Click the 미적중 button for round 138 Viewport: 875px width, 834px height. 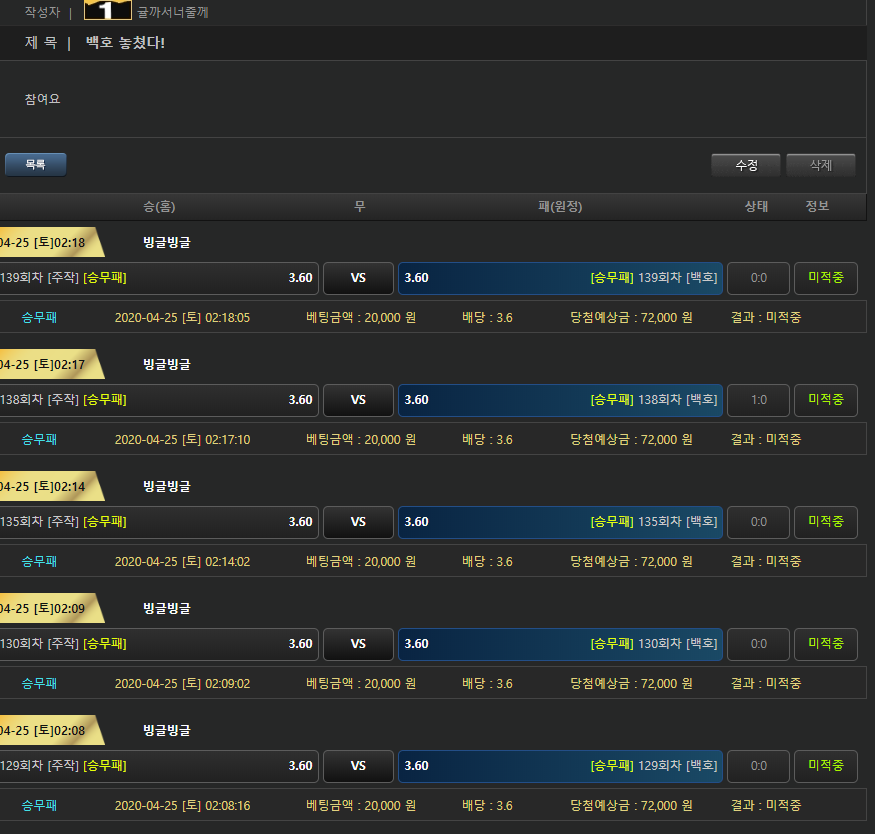[x=825, y=400]
